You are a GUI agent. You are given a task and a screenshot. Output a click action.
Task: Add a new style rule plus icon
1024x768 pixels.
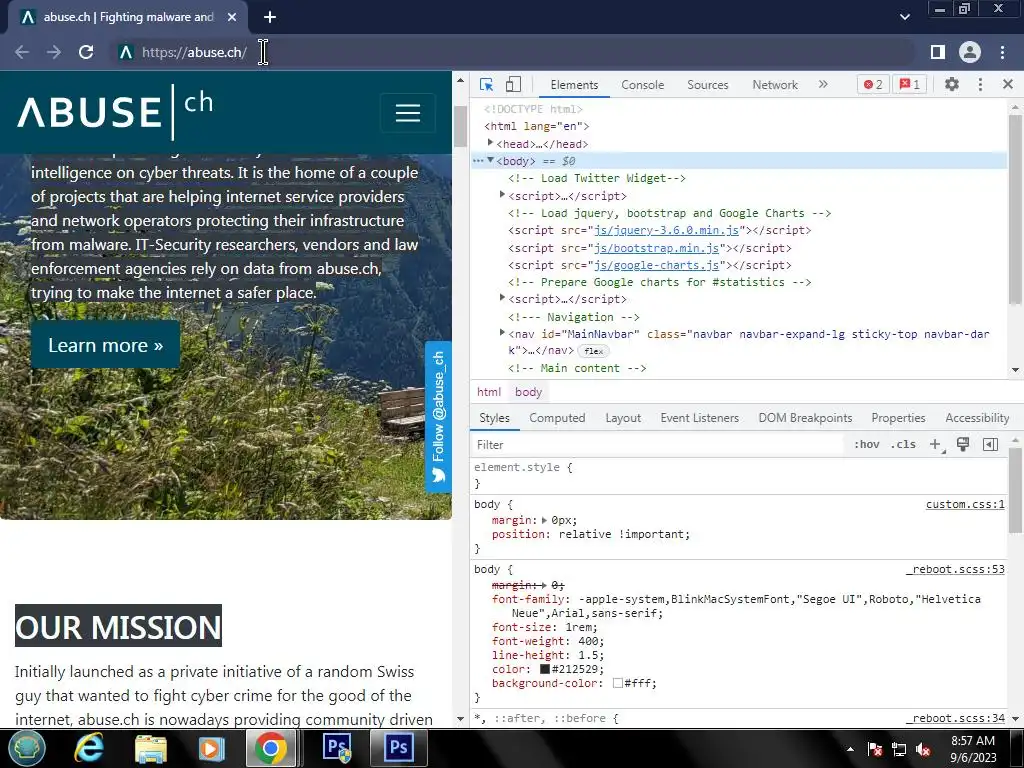(936, 445)
